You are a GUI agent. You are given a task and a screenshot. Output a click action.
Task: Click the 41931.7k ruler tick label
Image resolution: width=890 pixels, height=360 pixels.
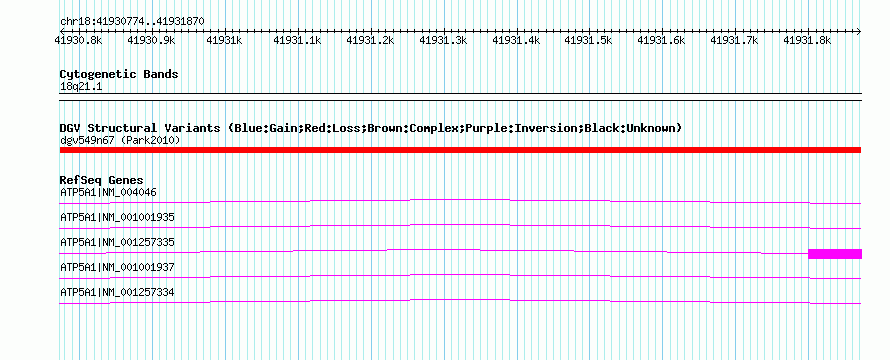[734, 40]
